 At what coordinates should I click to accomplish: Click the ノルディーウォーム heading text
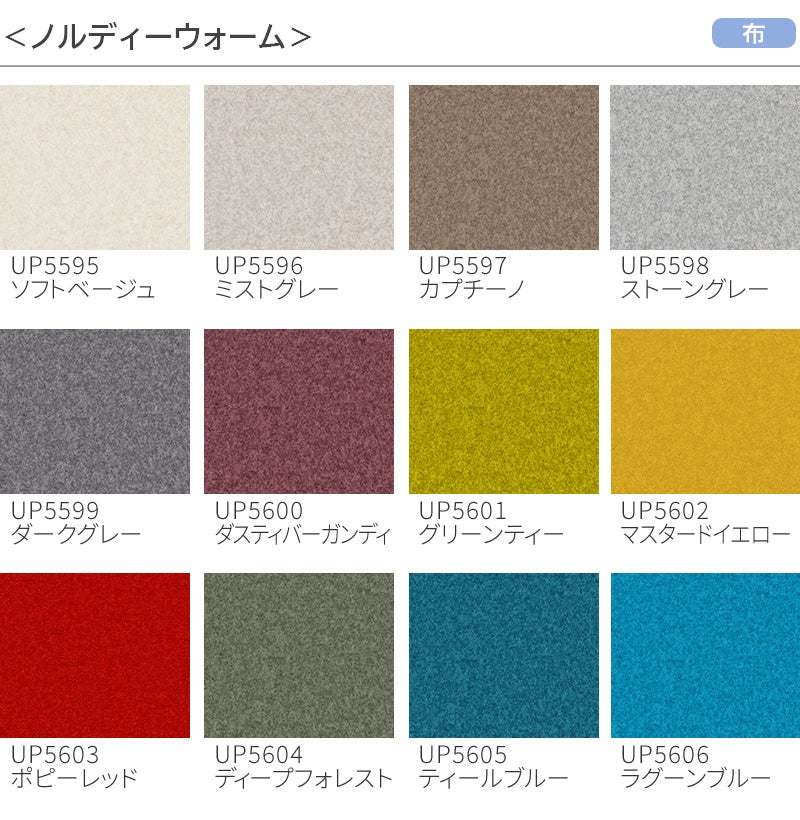[x=158, y=37]
